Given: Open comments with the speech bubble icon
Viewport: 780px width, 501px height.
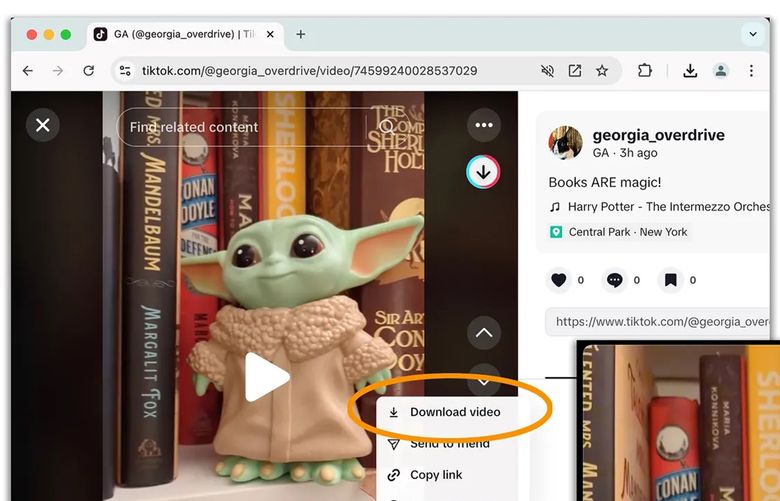Looking at the screenshot, I should tap(615, 280).
